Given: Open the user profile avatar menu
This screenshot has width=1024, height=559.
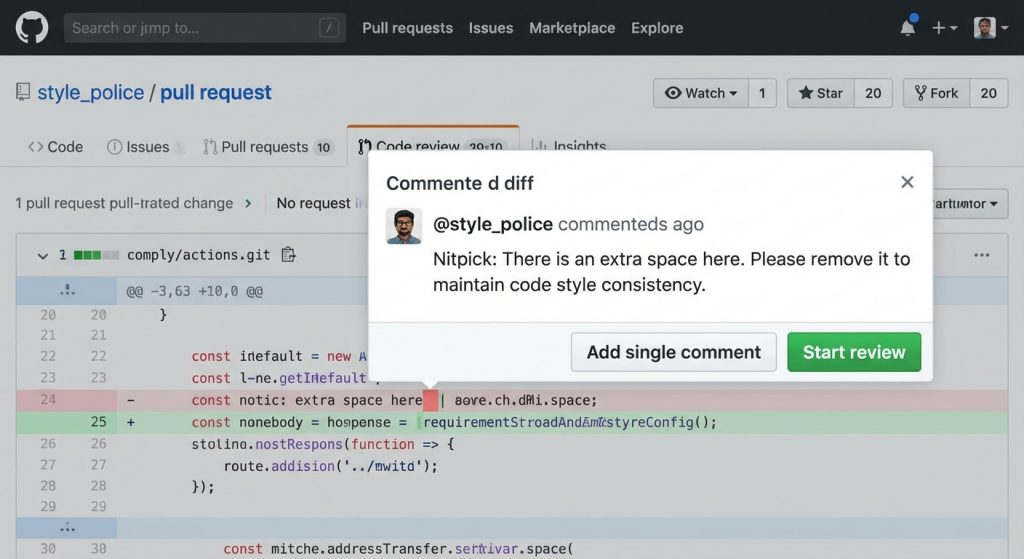Looking at the screenshot, I should [x=988, y=28].
